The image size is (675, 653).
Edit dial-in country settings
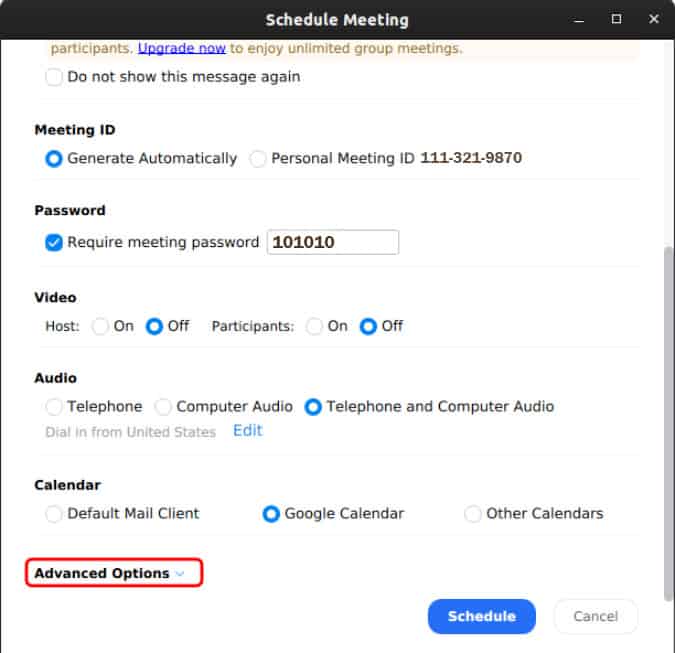[x=248, y=430]
